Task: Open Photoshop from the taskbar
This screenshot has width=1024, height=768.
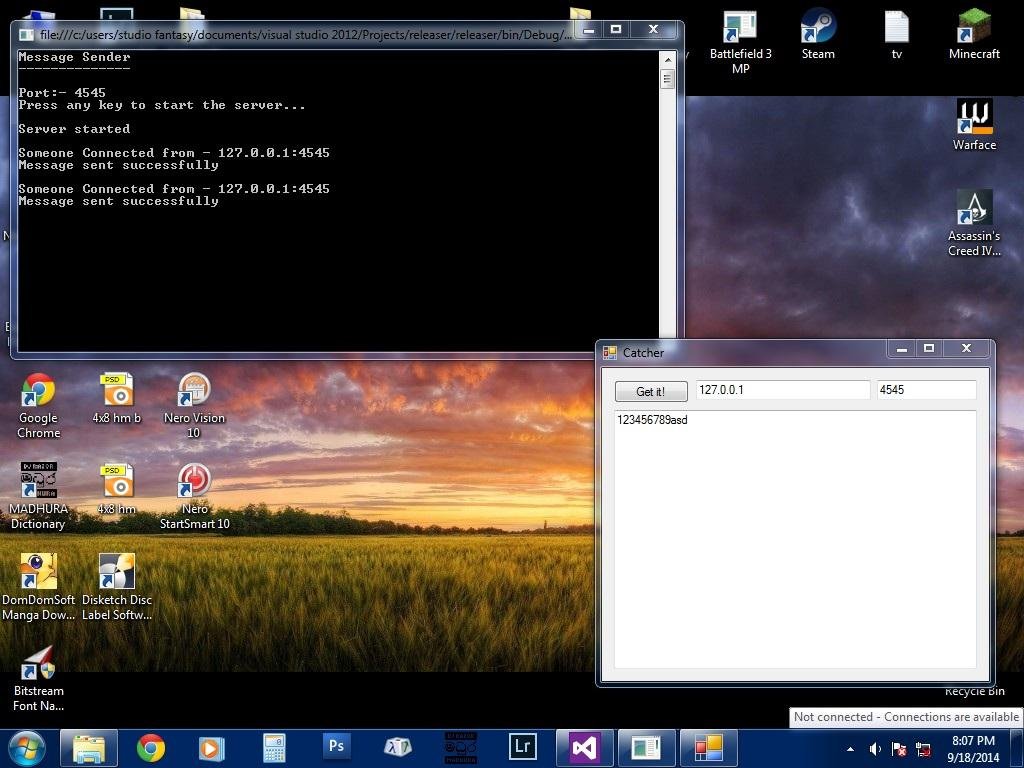Action: (336, 746)
